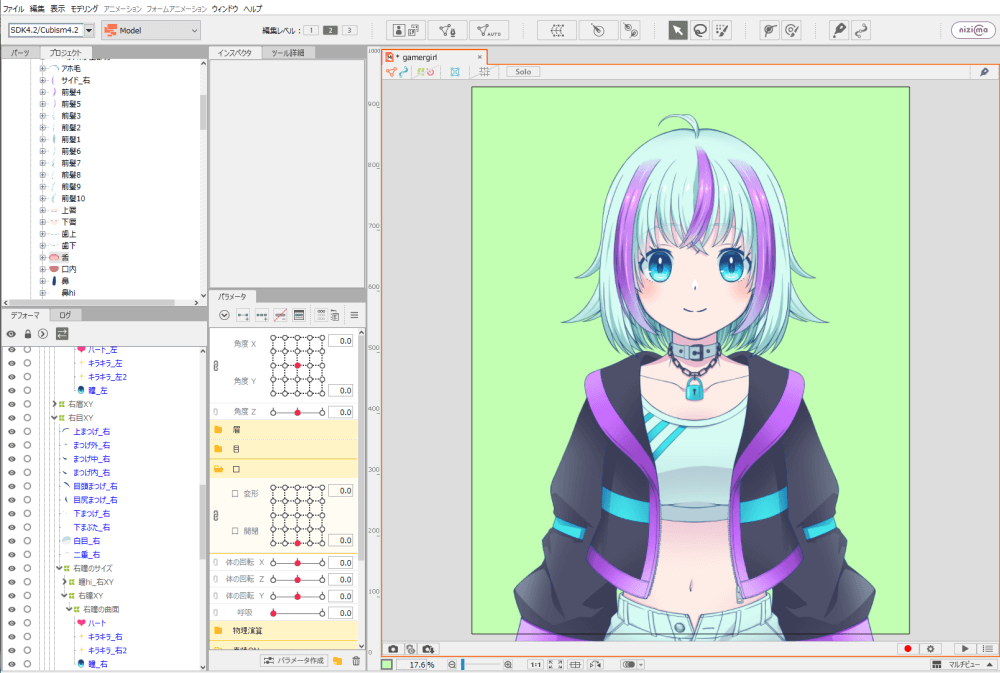Click the delete keys icon in parameters
This screenshot has width=1000, height=673.
coord(280,315)
